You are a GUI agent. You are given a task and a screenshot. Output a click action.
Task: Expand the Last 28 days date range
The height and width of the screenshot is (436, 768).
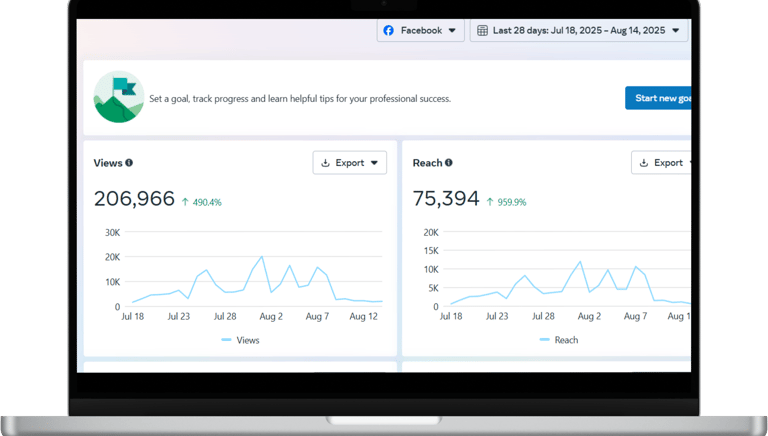[579, 30]
